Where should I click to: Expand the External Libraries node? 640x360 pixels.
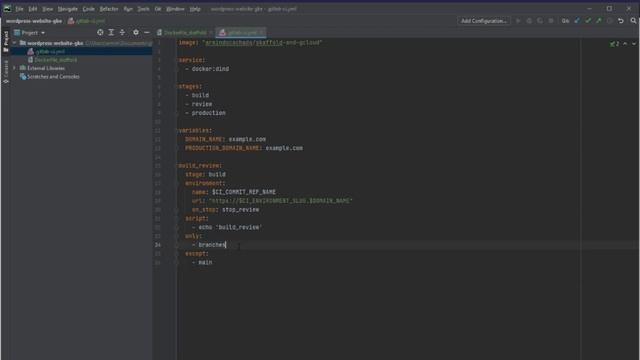pyautogui.click(x=15, y=68)
